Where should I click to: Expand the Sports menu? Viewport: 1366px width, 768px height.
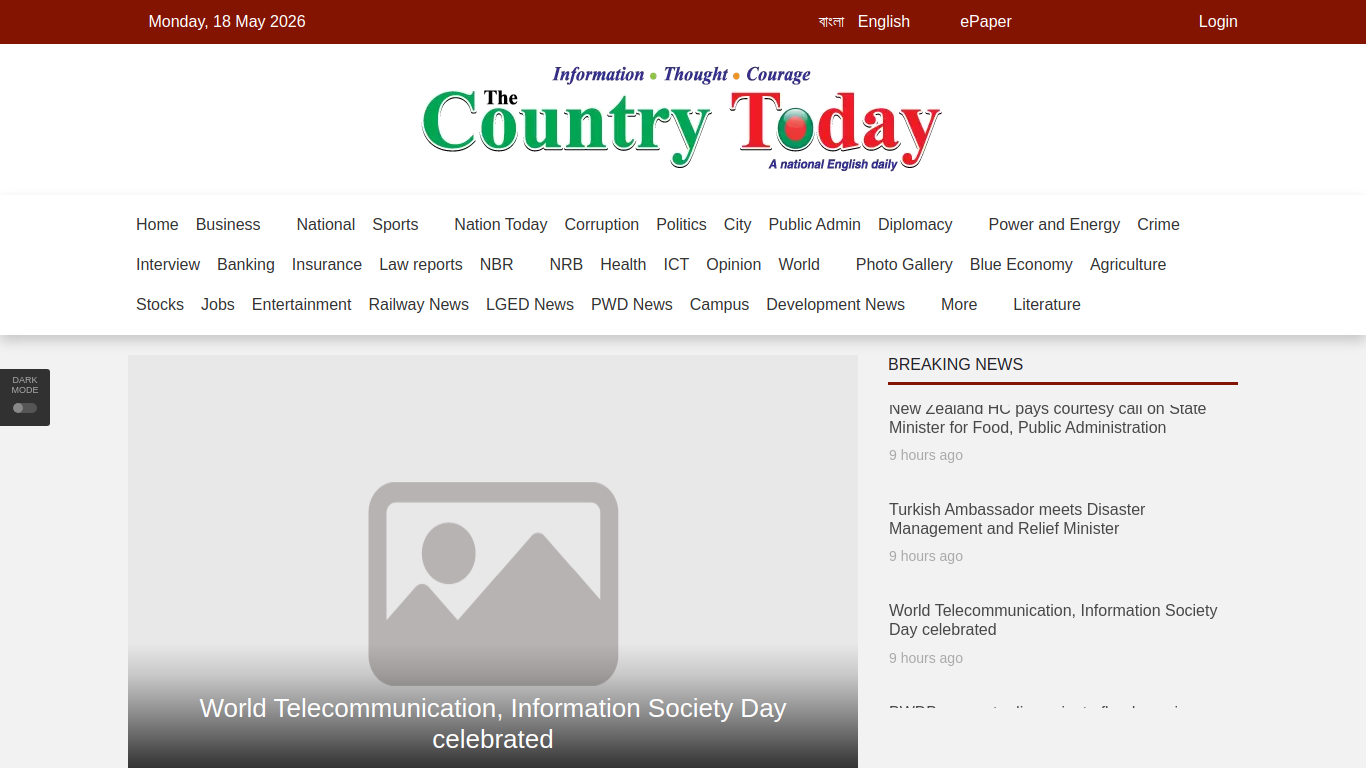(x=395, y=225)
